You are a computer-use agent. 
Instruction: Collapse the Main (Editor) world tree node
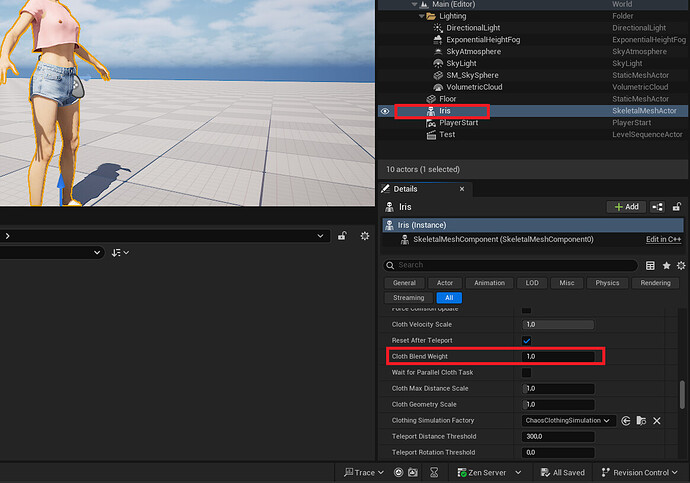pos(415,4)
